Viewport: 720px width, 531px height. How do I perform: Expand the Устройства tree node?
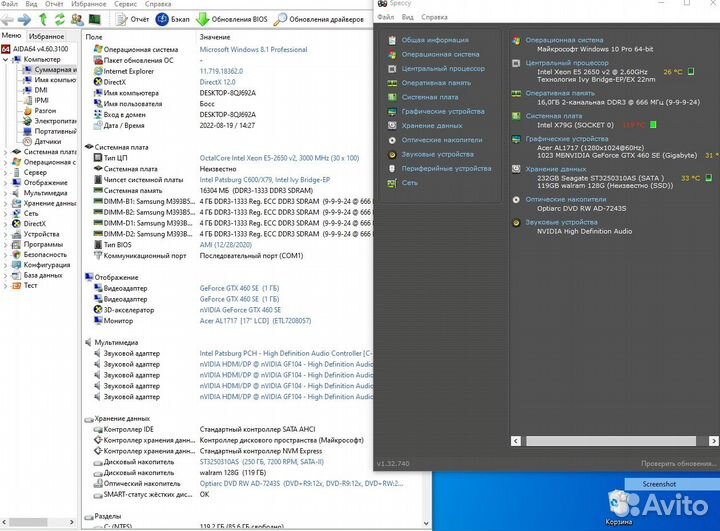5,234
